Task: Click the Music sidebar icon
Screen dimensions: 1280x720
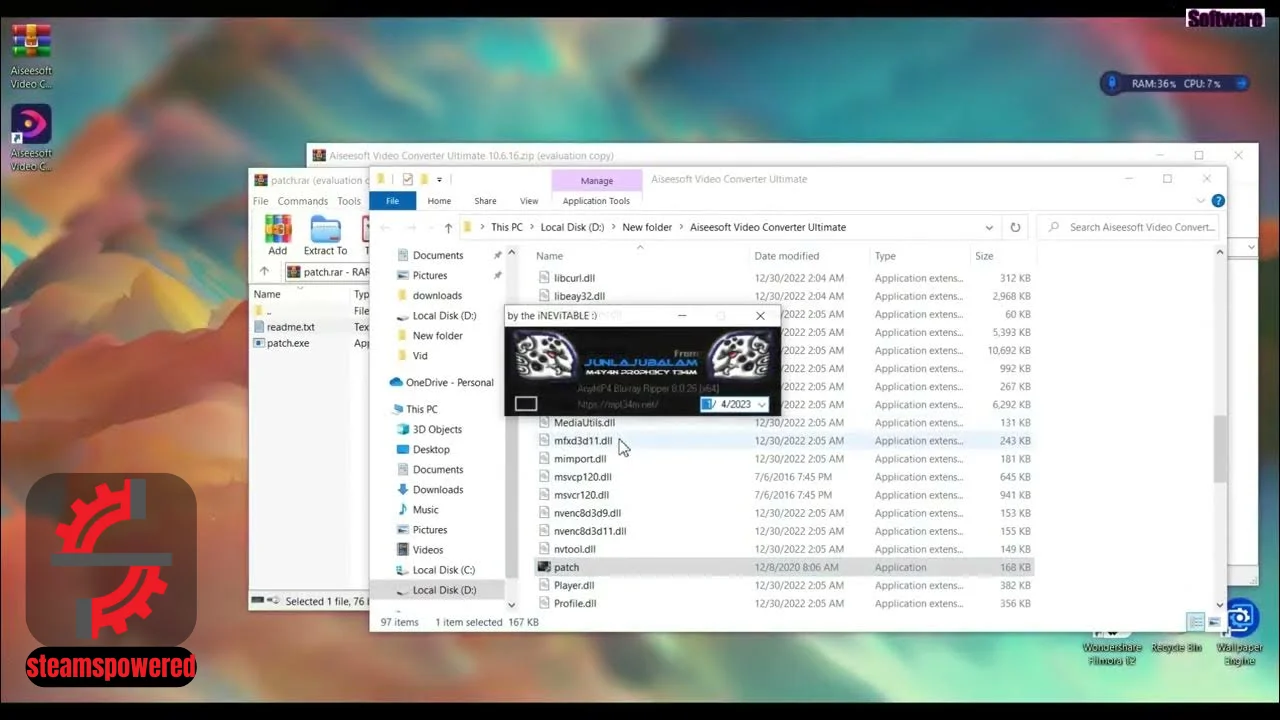Action: point(402,509)
